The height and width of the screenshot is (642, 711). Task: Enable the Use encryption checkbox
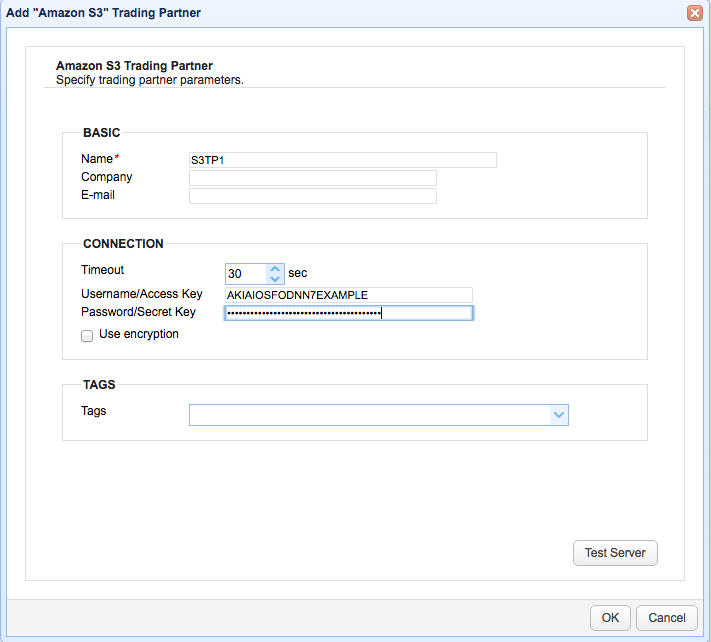(87, 336)
